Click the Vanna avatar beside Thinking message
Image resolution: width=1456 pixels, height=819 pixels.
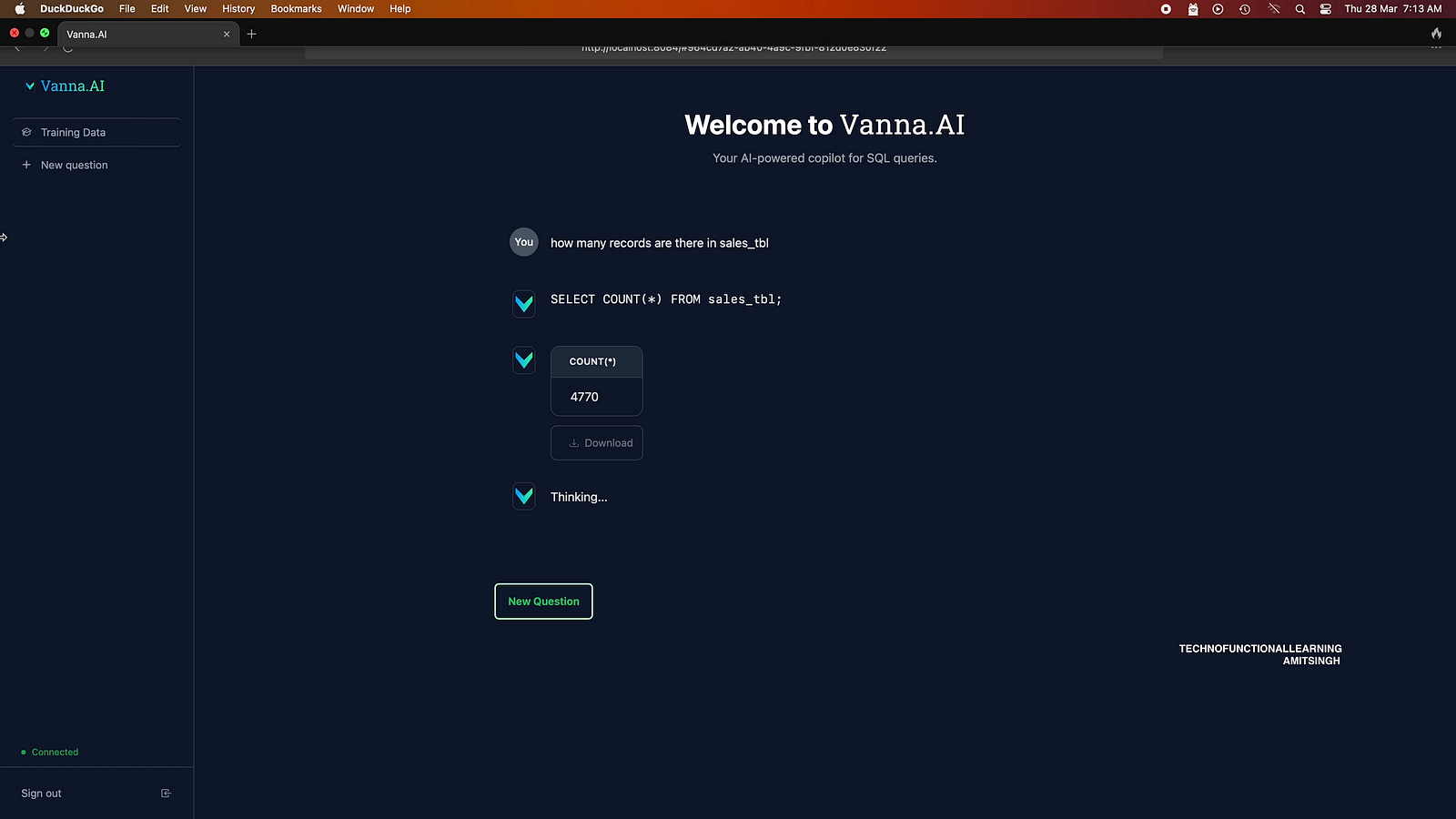pos(524,496)
